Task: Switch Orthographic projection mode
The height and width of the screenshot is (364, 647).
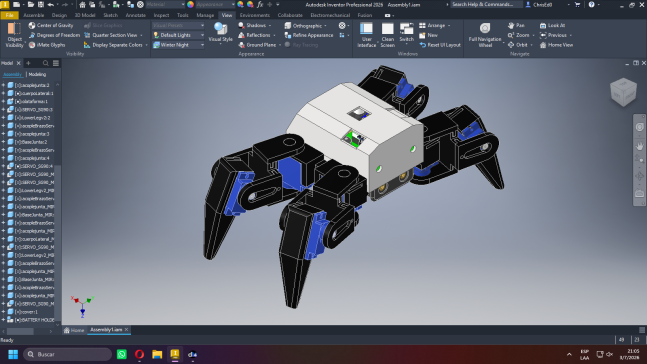Action: pyautogui.click(x=303, y=26)
